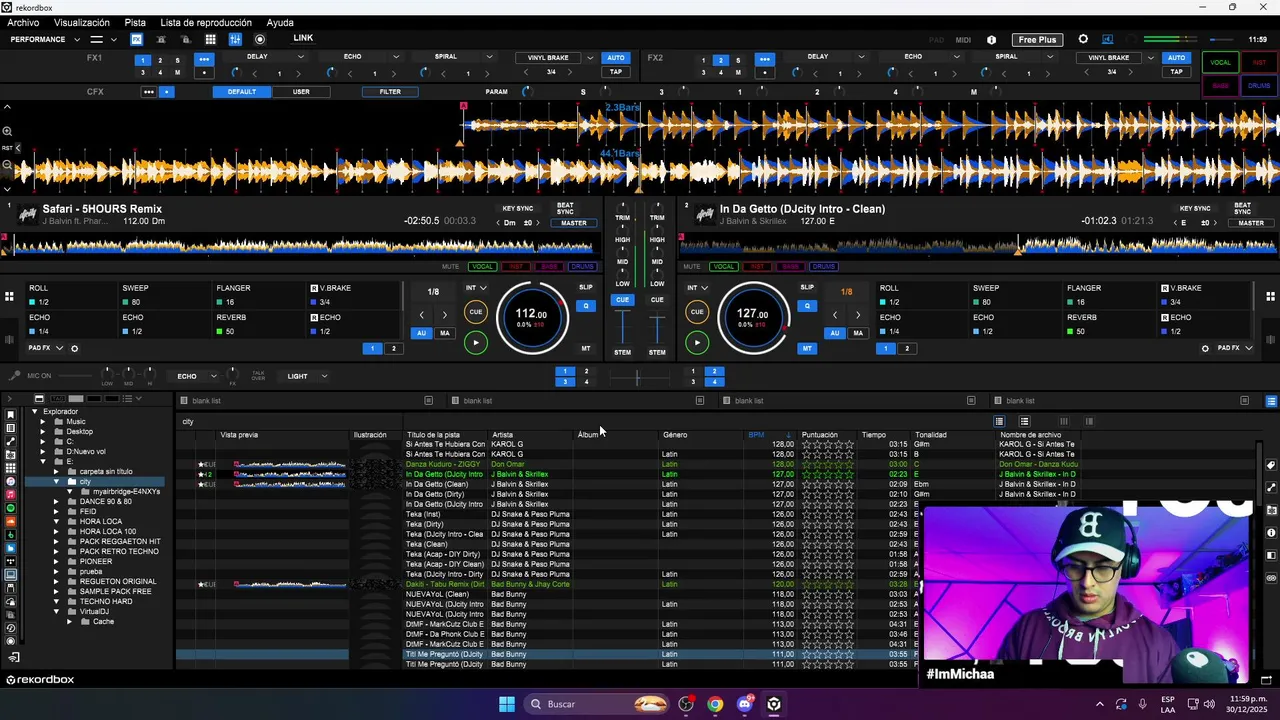Open the Collection bookmark icon in sidebar
1280x720 pixels.
click(11, 415)
